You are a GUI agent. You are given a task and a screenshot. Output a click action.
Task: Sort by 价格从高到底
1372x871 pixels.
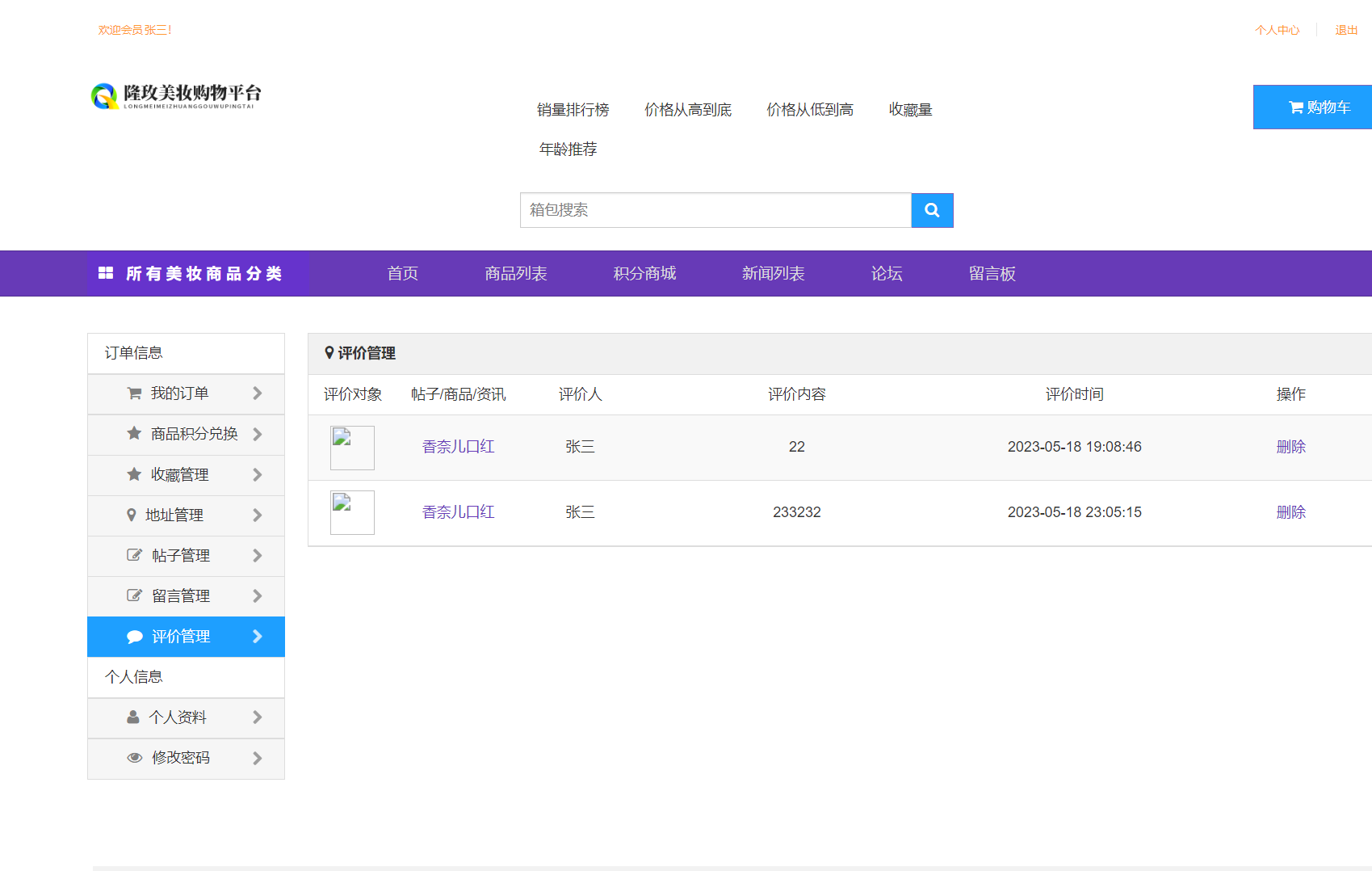(688, 110)
